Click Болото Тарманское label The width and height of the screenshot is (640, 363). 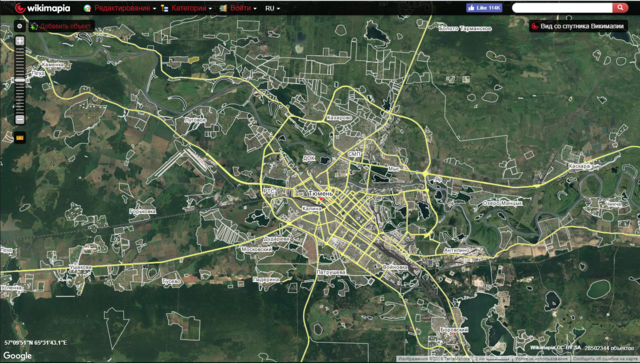pos(465,29)
